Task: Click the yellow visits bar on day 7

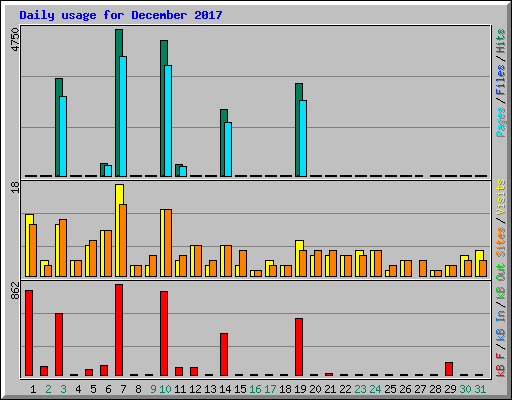Action: (x=118, y=230)
